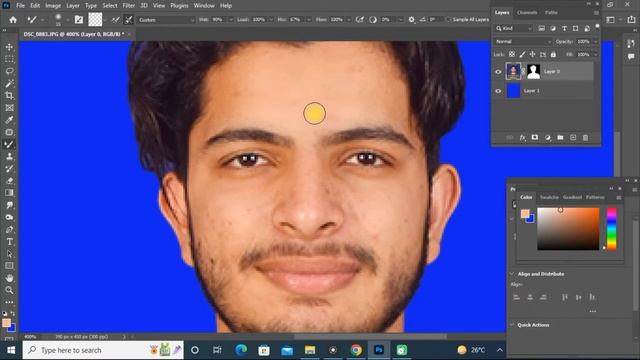The width and height of the screenshot is (640, 360).
Task: Open the Fill value dropdown arrow
Action: click(596, 54)
